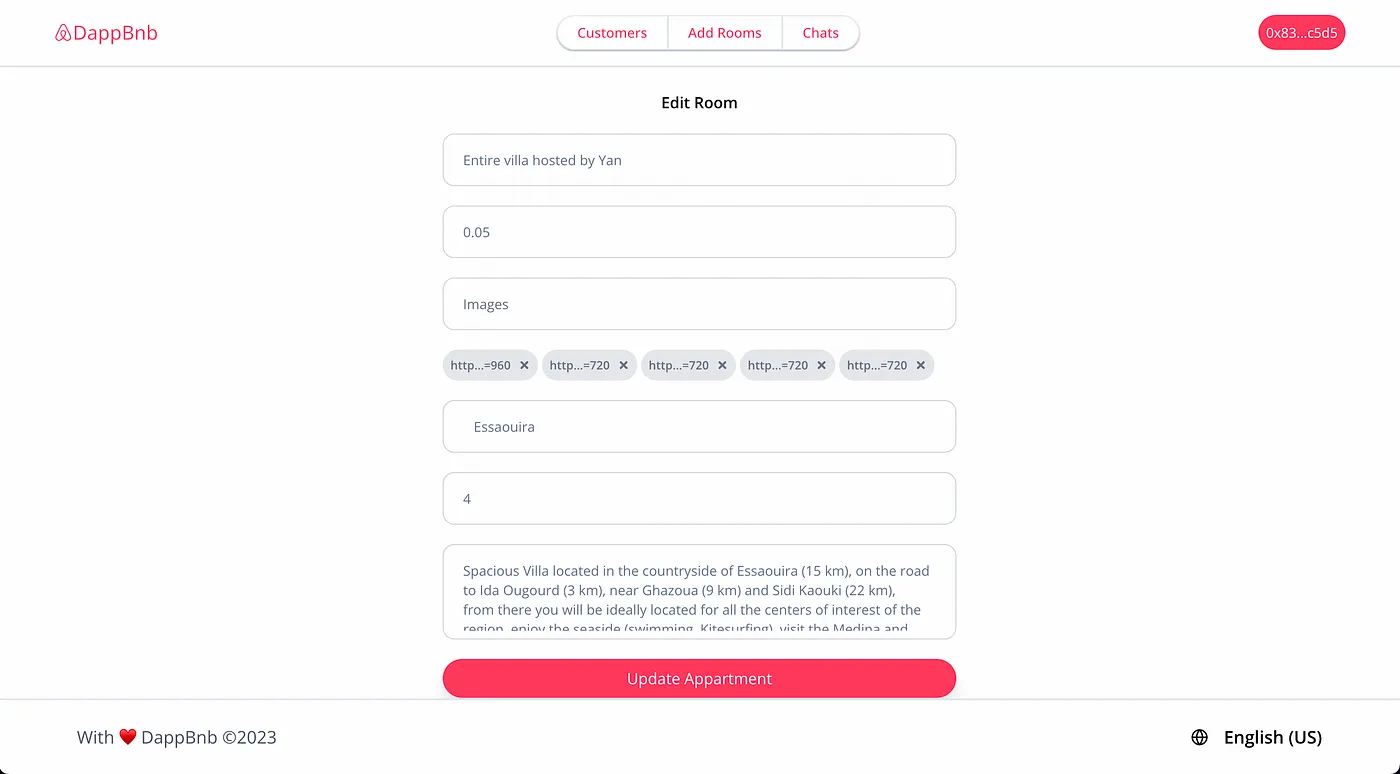Edit the Essaouira location field

pyautogui.click(x=699, y=427)
